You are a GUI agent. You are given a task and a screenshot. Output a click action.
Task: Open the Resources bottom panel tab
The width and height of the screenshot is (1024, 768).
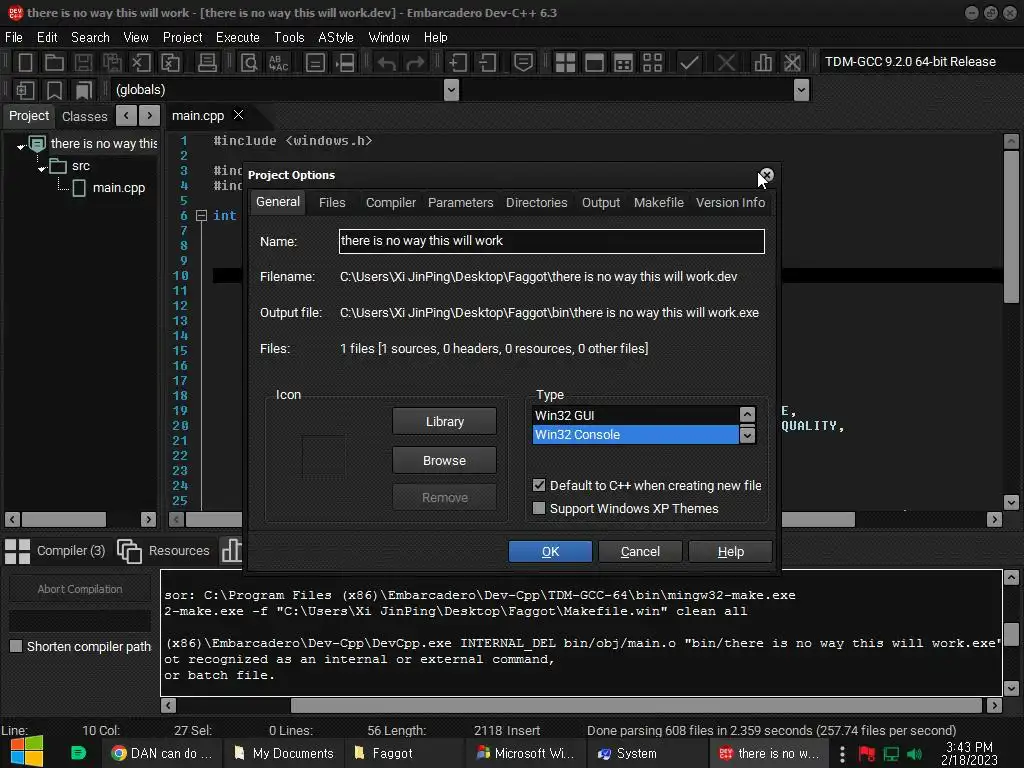(164, 551)
